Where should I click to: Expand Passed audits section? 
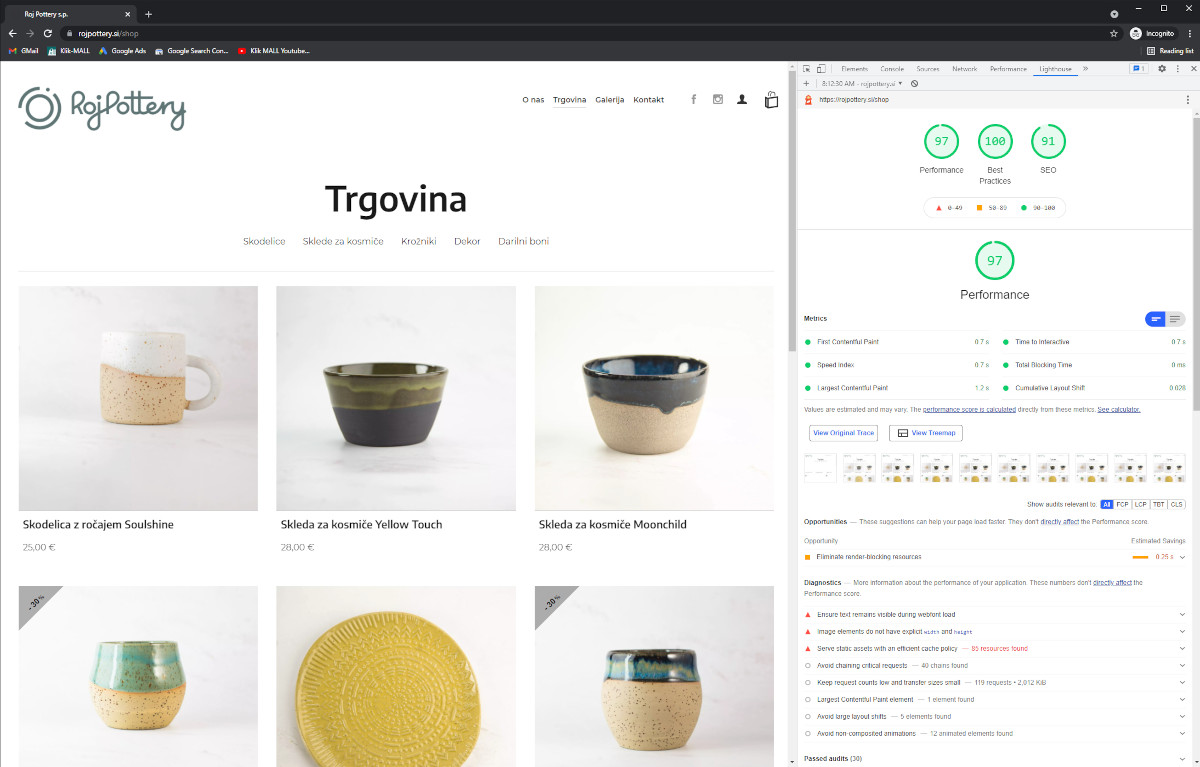[995, 759]
